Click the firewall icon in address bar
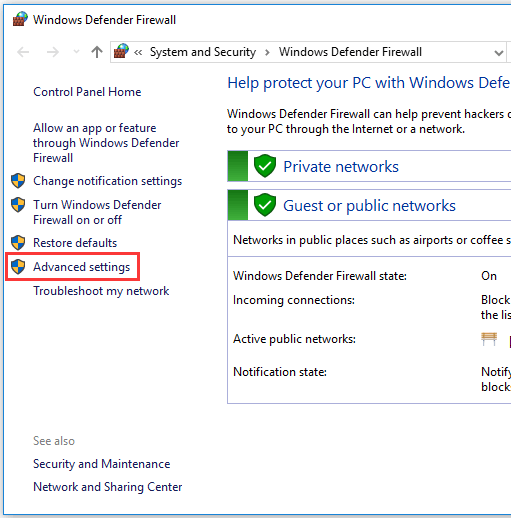This screenshot has width=511, height=518. (x=121, y=51)
